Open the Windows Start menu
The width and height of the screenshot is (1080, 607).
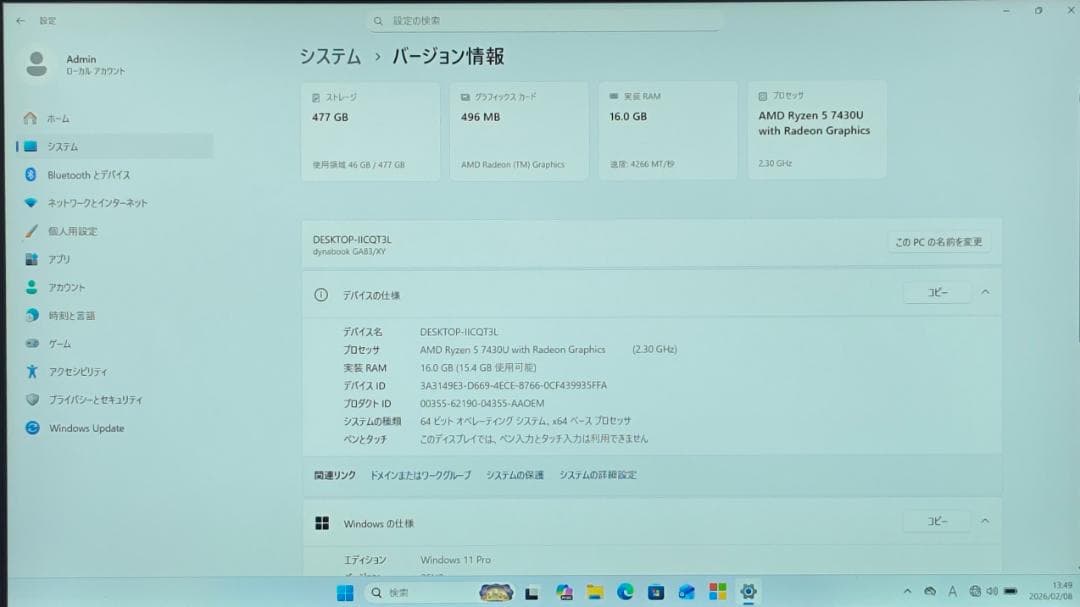pyautogui.click(x=344, y=593)
